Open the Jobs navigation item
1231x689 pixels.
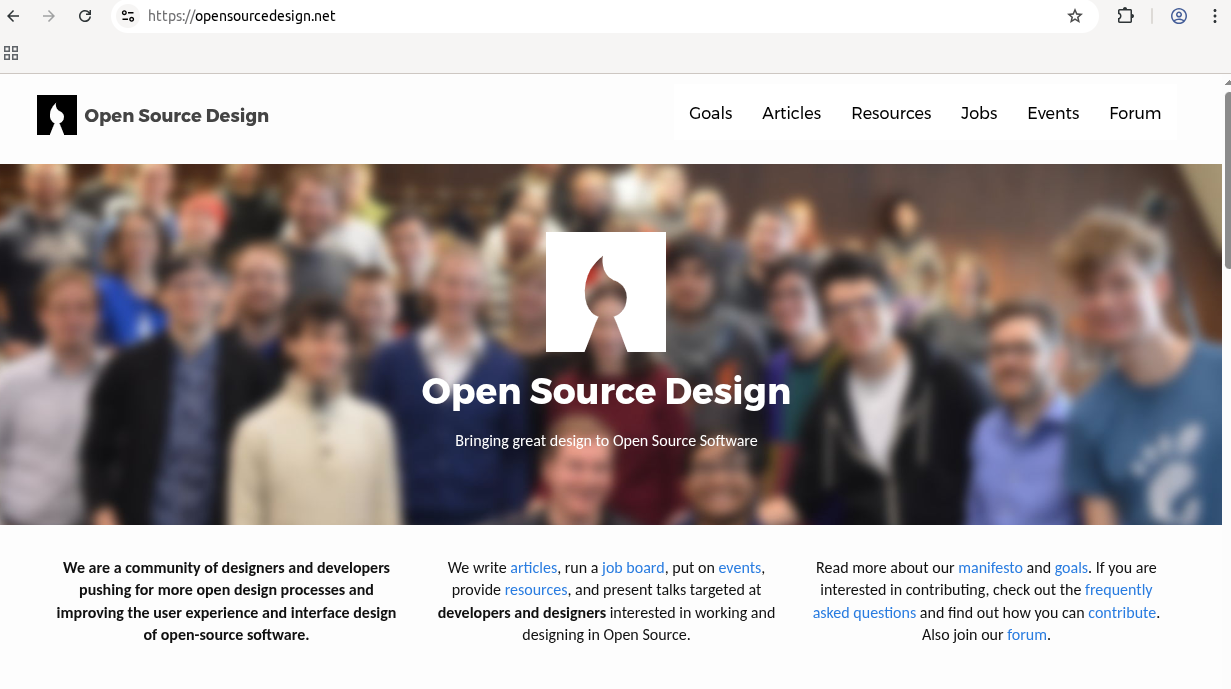click(979, 113)
